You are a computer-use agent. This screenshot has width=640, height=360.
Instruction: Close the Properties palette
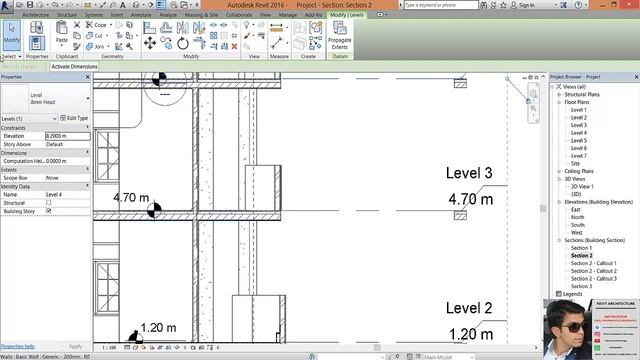coord(87,77)
